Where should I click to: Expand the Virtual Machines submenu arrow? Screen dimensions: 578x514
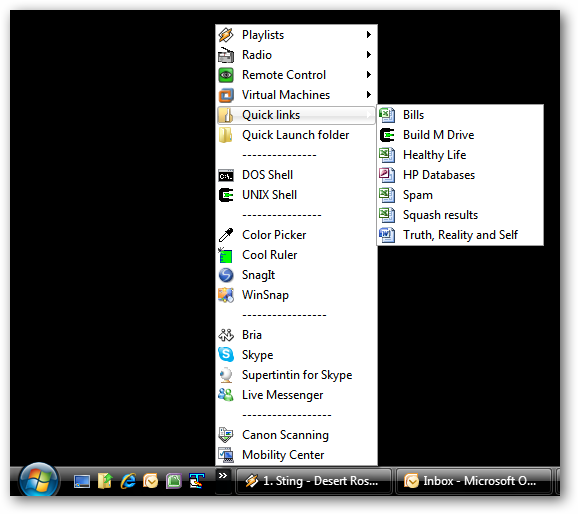tap(369, 94)
